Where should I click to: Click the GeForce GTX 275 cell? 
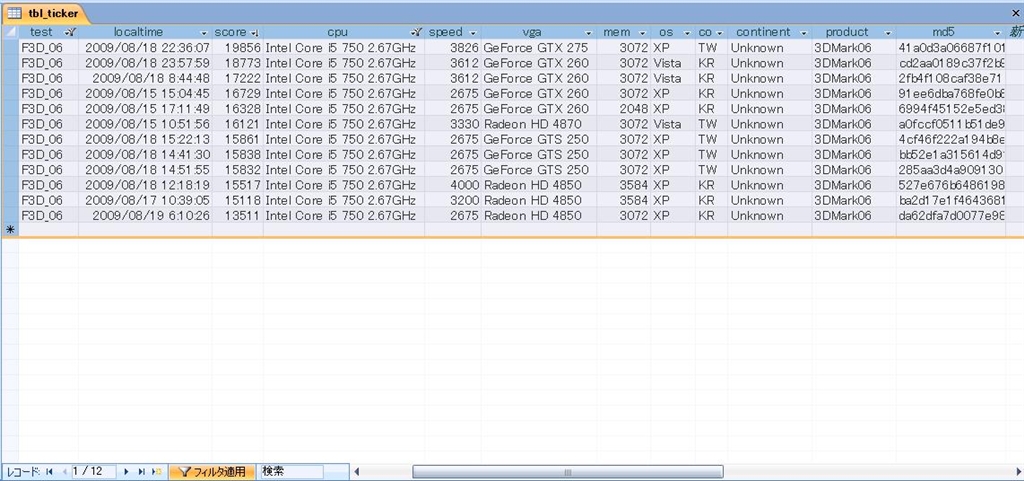pyautogui.click(x=539, y=48)
